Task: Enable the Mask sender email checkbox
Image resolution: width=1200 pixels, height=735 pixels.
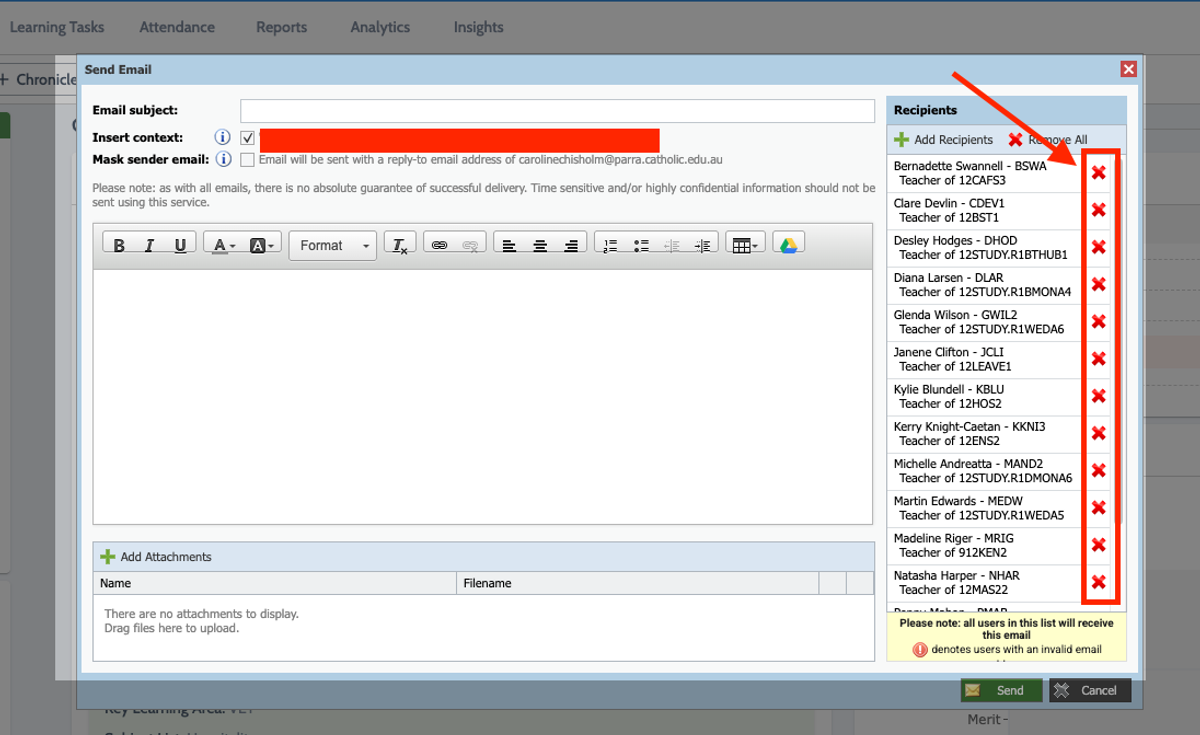Action: 248,159
